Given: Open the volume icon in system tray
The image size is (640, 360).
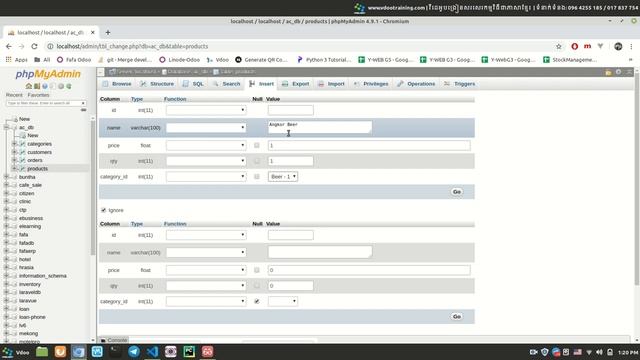Looking at the screenshot, I should pyautogui.click(x=599, y=352).
